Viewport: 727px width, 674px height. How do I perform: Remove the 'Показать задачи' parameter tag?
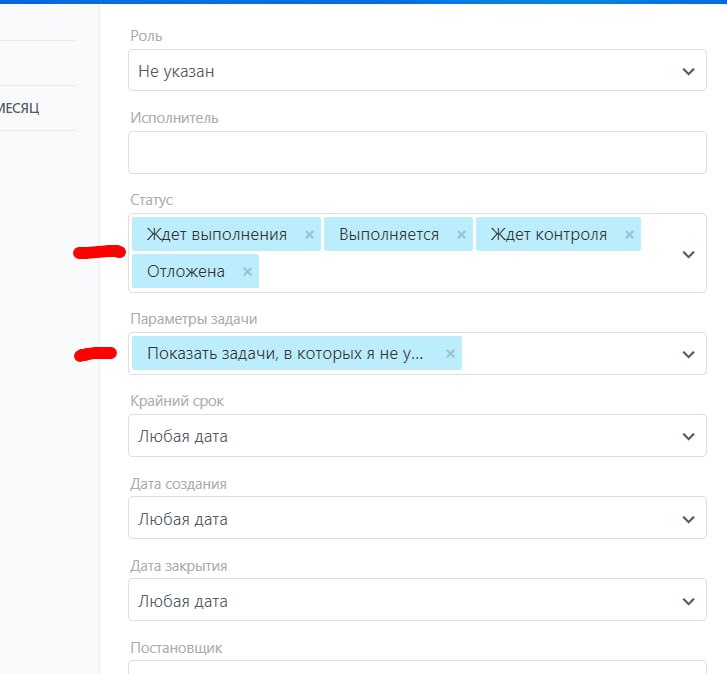[x=450, y=353]
